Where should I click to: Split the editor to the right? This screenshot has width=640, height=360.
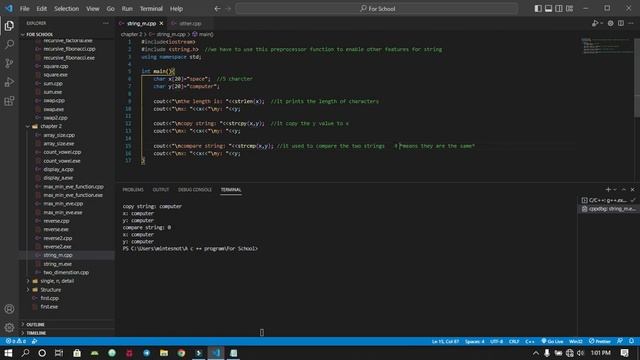click(621, 23)
